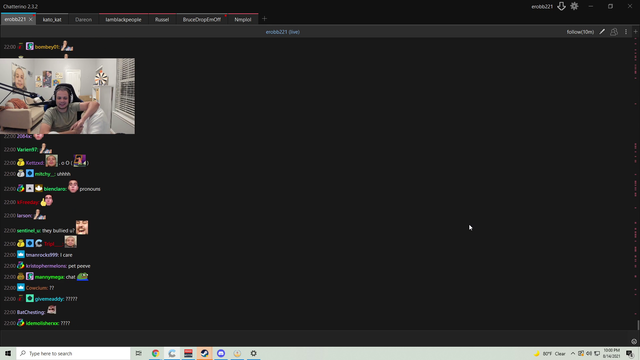The height and width of the screenshot is (360, 640).
Task: Open Google Chrome from the taskbar
Action: pyautogui.click(x=156, y=353)
